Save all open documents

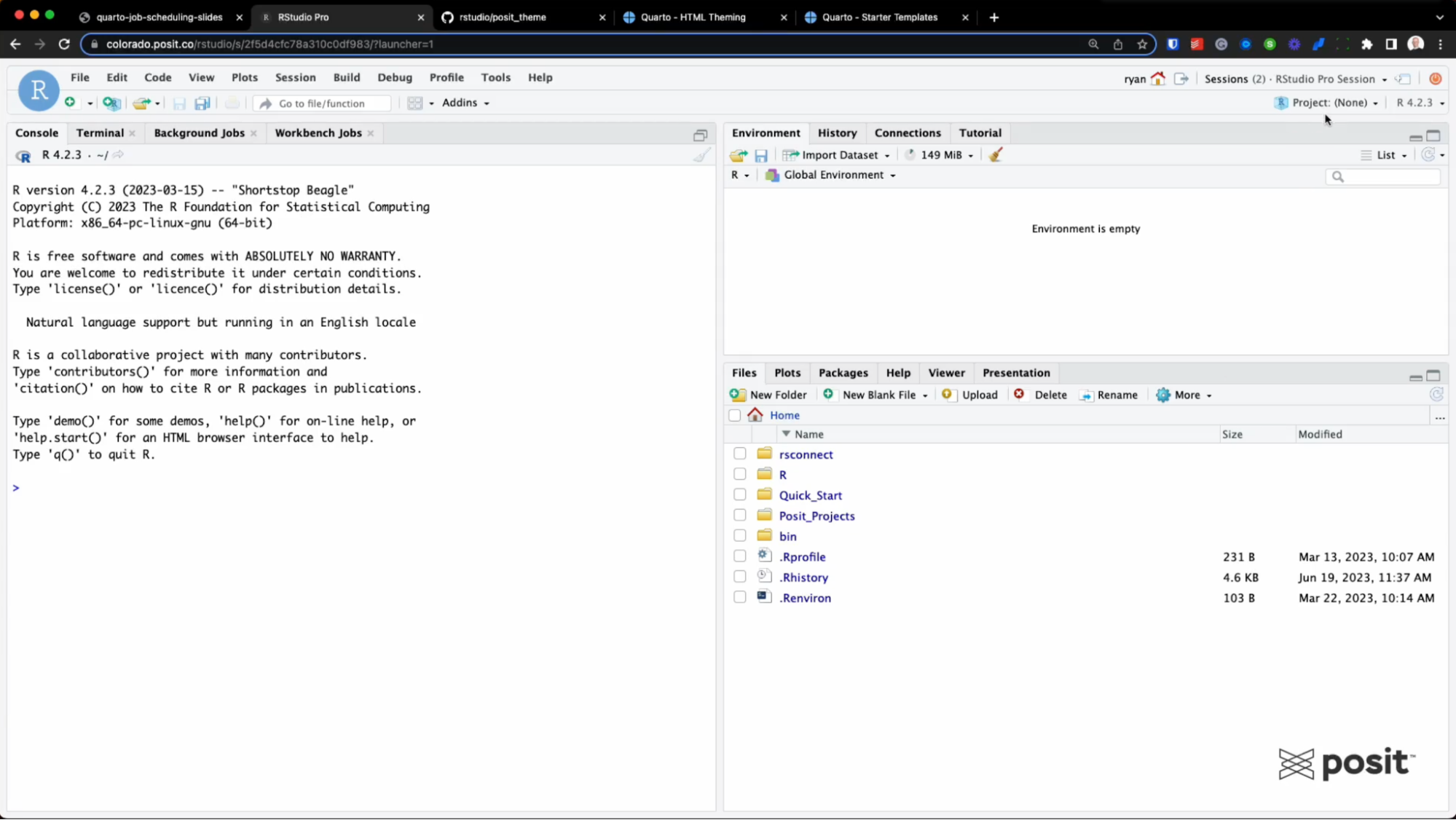coord(202,103)
